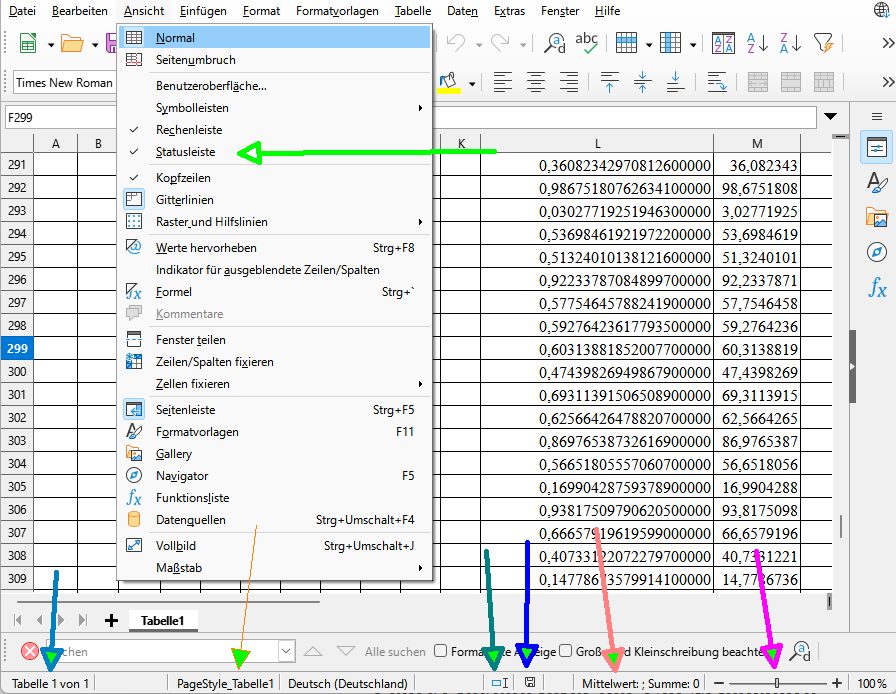The height and width of the screenshot is (694, 896).
Task: Select Seitenumbruch view in the Ansicht menu
Action: tap(274, 59)
